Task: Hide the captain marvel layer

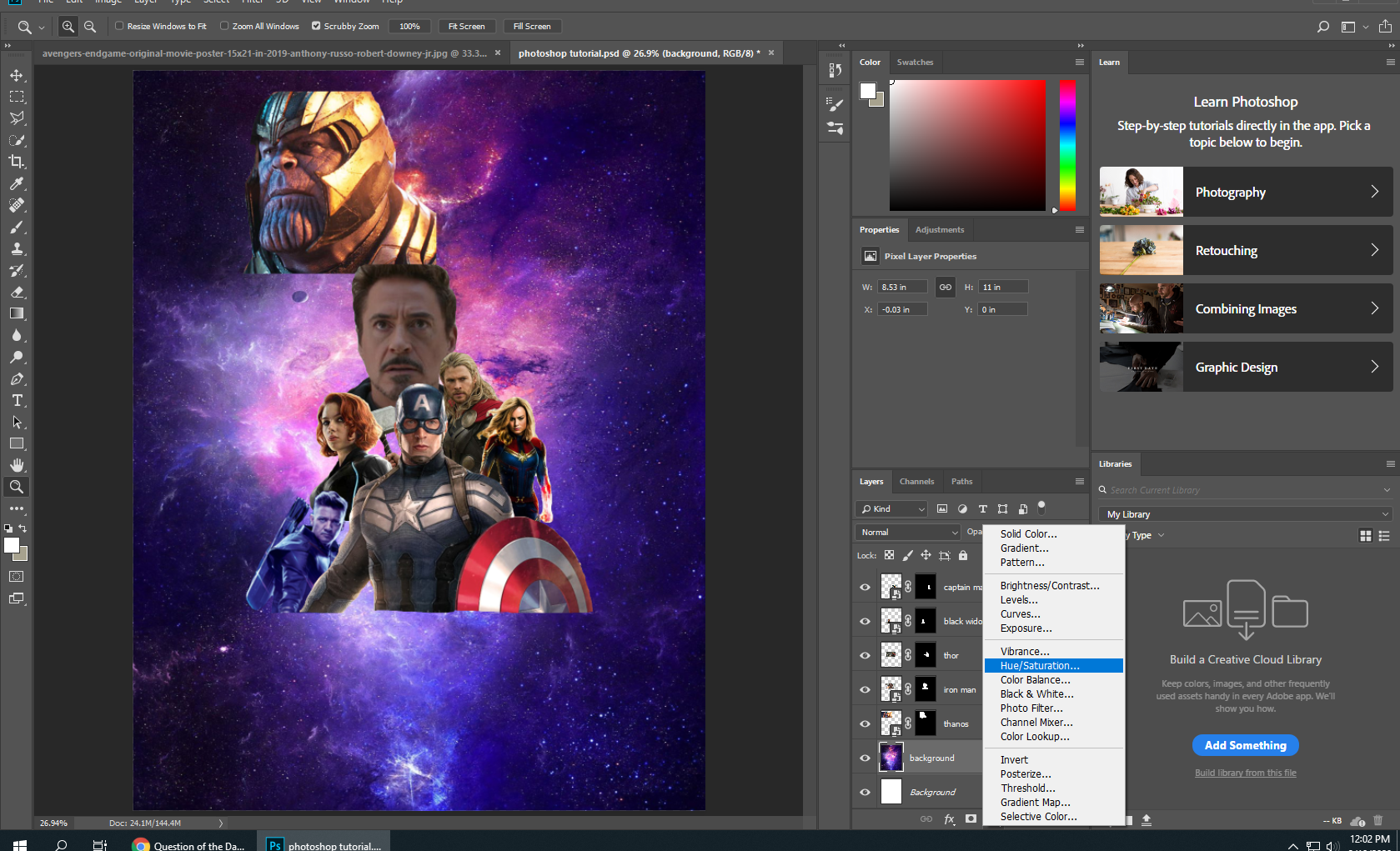Action: click(x=865, y=587)
